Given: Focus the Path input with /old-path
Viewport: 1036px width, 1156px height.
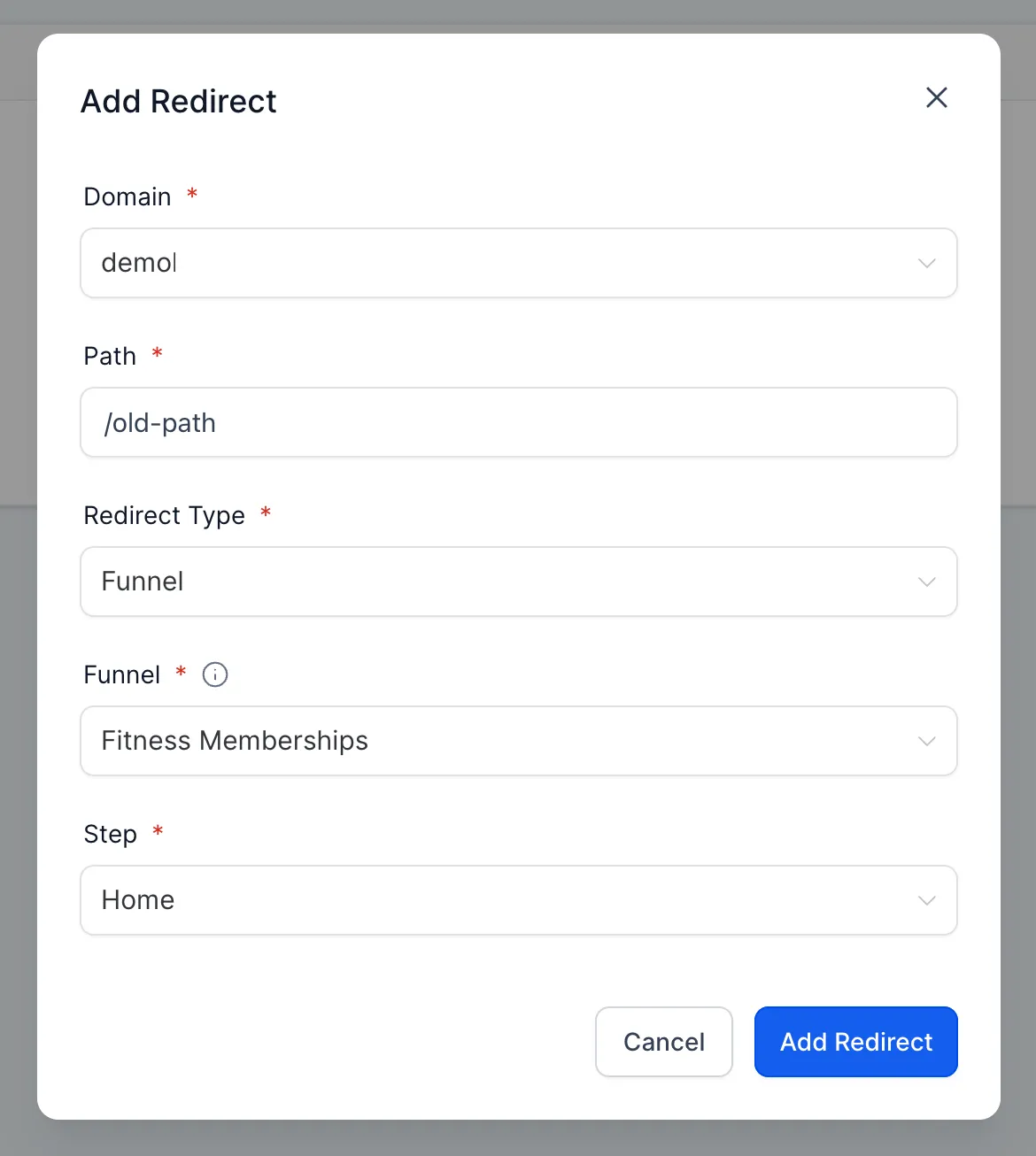Looking at the screenshot, I should click(518, 423).
